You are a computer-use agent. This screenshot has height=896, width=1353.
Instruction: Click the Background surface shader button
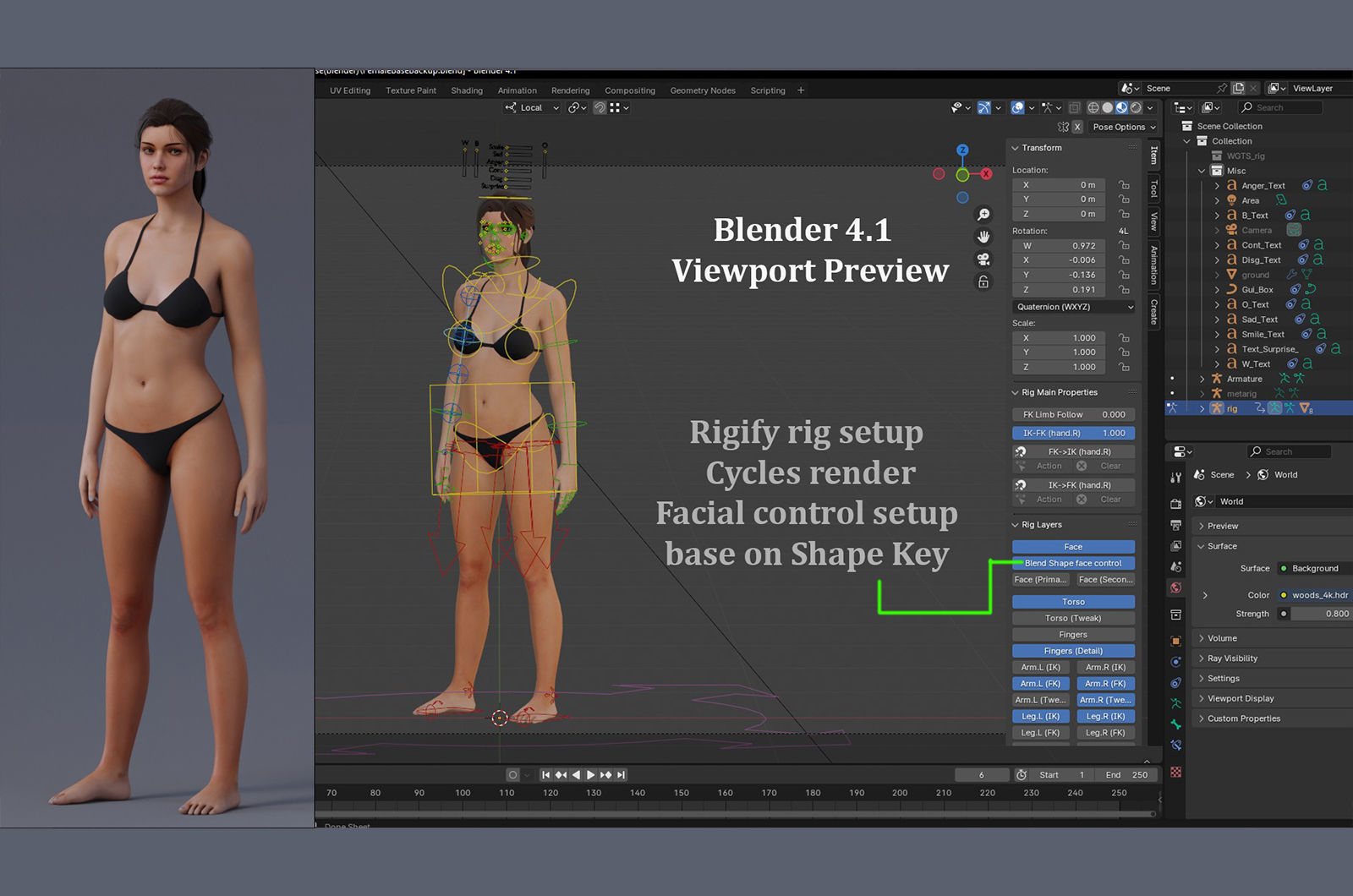coord(1314,569)
